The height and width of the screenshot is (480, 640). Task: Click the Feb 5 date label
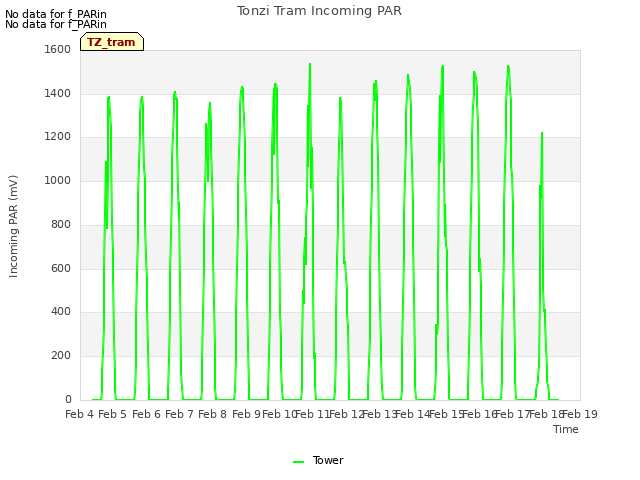113,414
